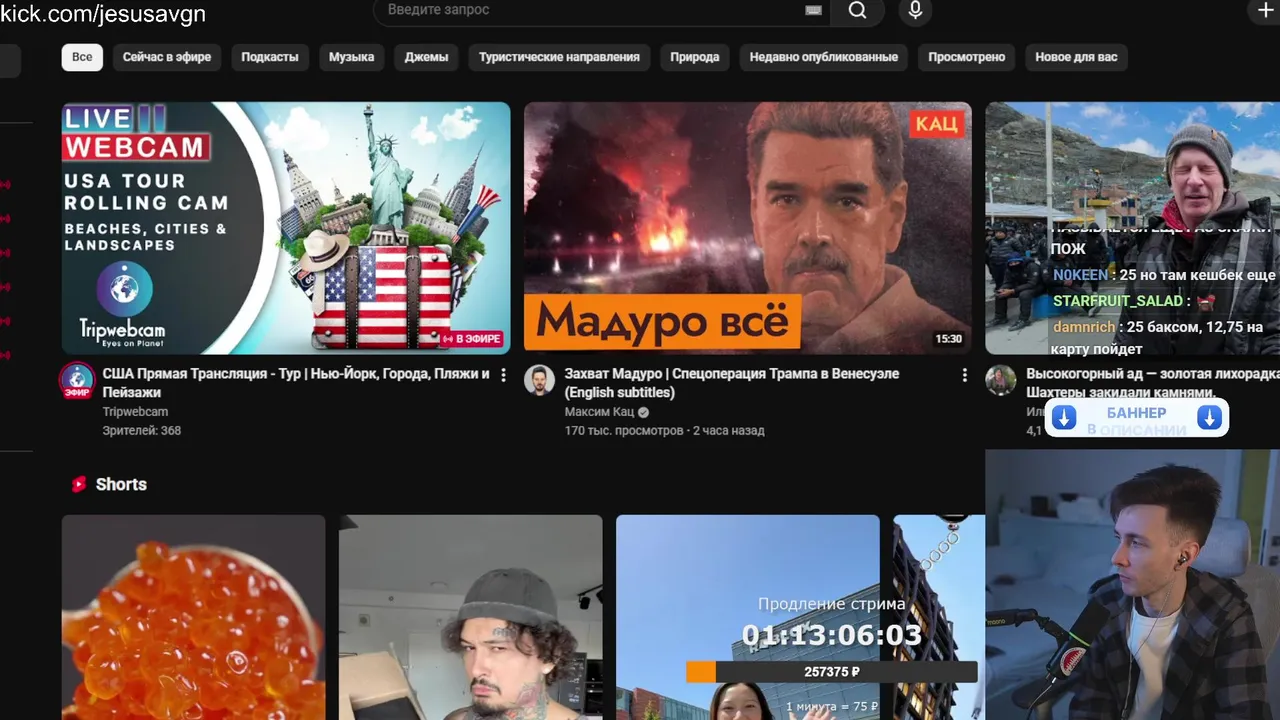Open the Shorts video with glass building
Screen dimensions: 1280x720
tap(748, 617)
